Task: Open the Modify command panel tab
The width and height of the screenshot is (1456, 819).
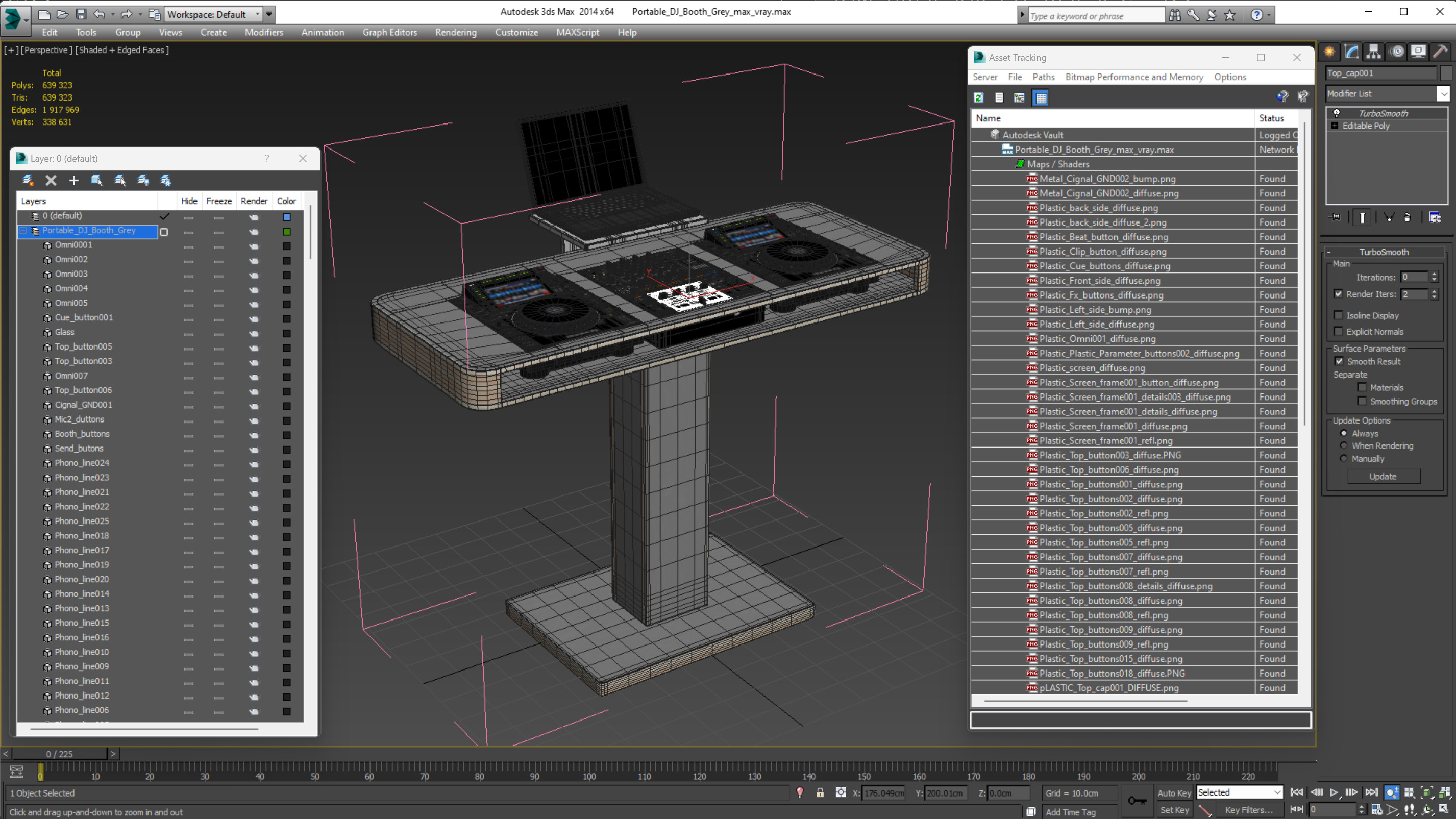Action: point(1351,52)
